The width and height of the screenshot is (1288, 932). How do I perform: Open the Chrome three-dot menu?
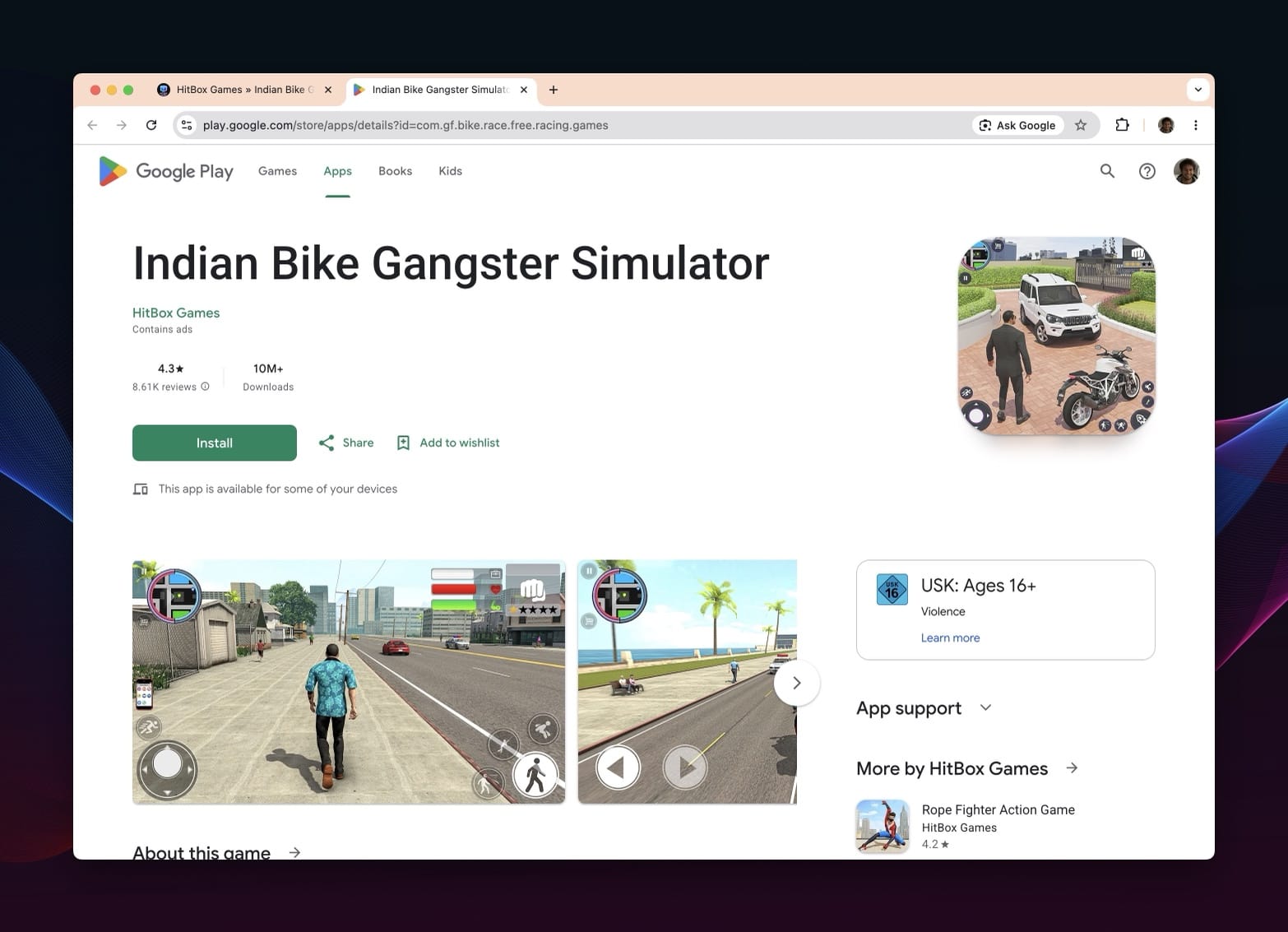click(1196, 125)
